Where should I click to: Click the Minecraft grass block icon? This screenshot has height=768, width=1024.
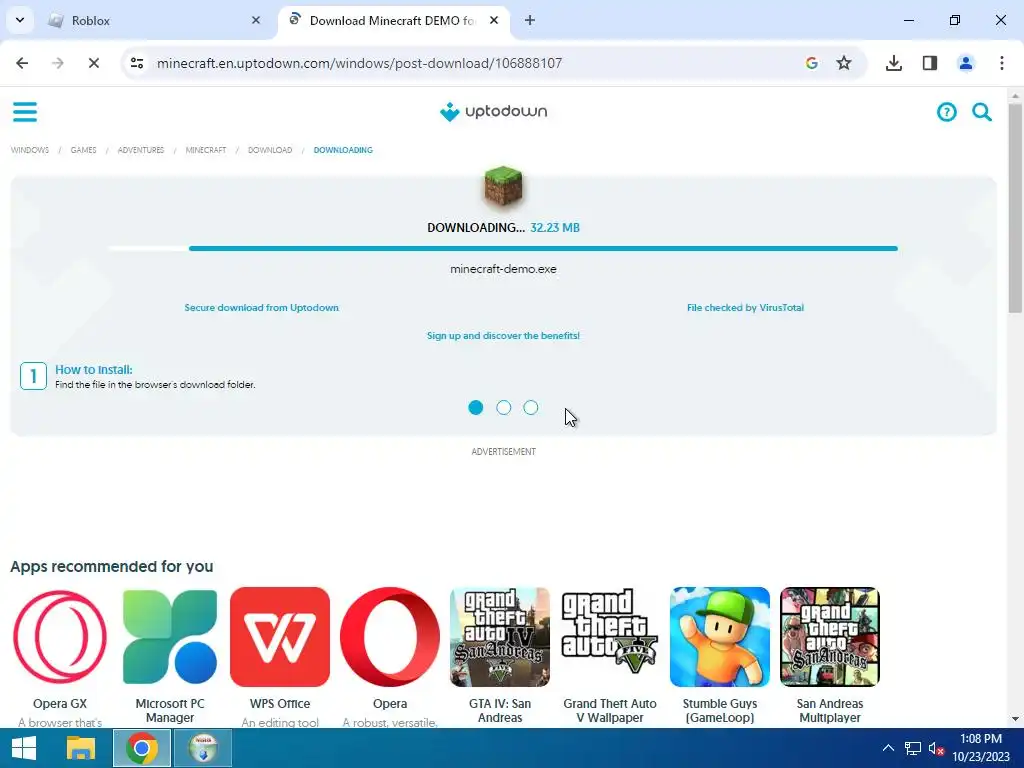(x=503, y=187)
